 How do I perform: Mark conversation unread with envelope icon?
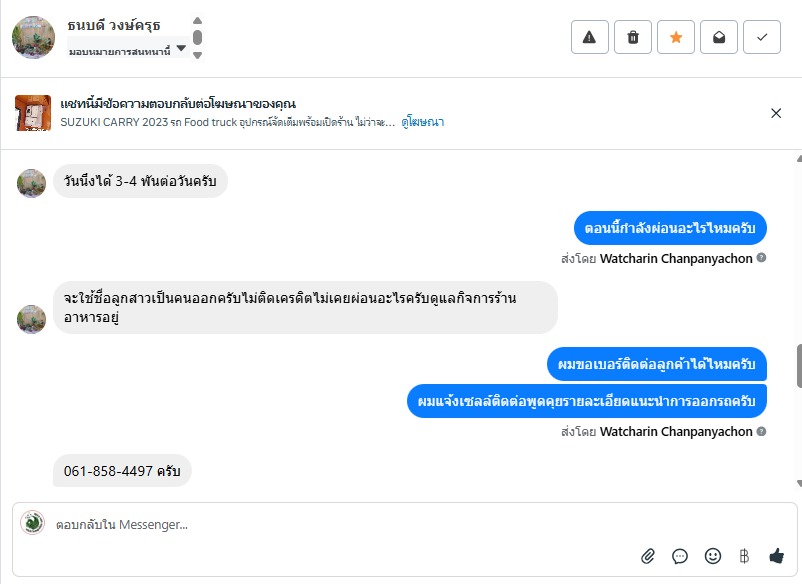[x=719, y=37]
